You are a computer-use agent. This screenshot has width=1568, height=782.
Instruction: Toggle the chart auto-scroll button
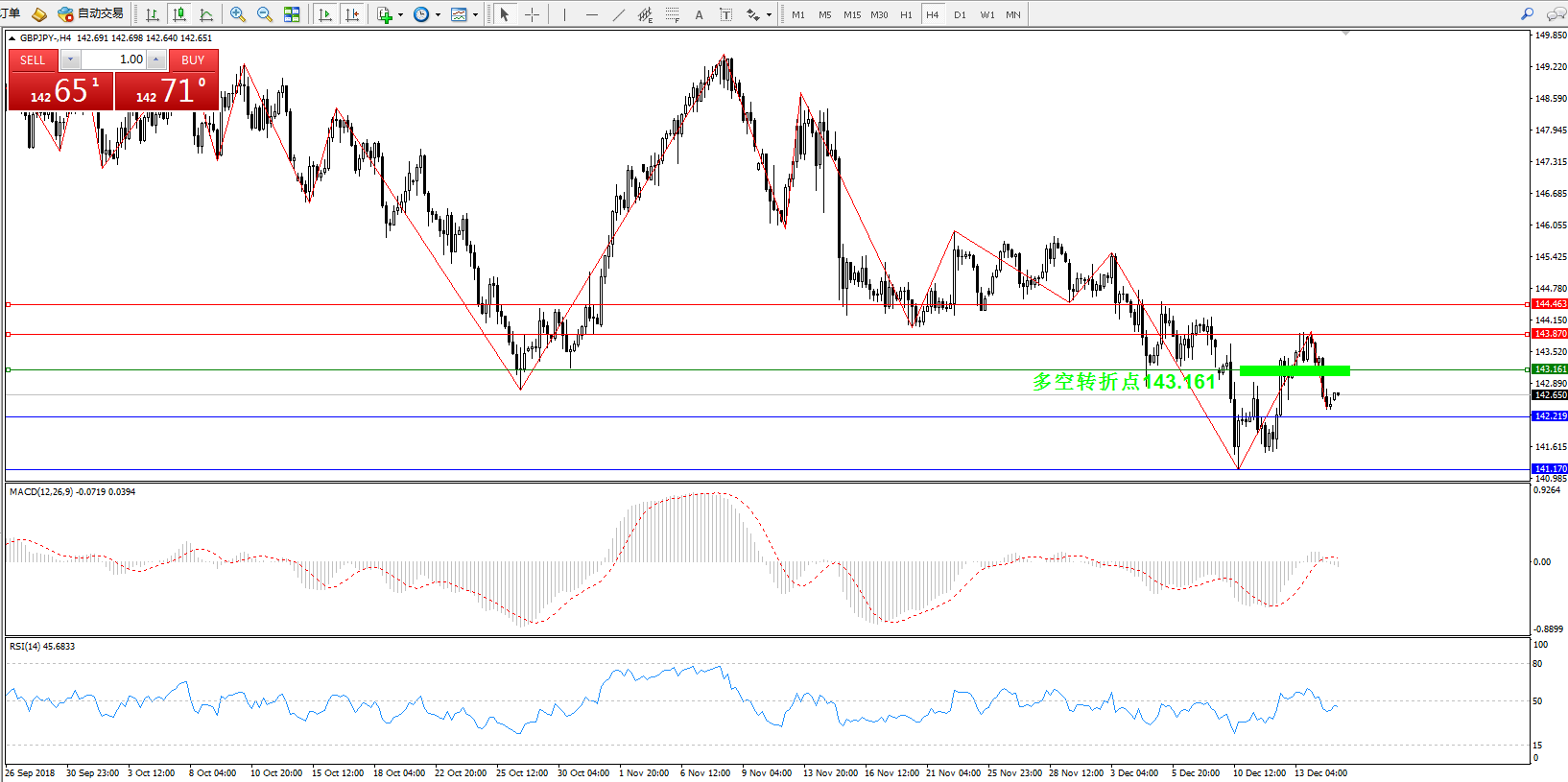[325, 14]
